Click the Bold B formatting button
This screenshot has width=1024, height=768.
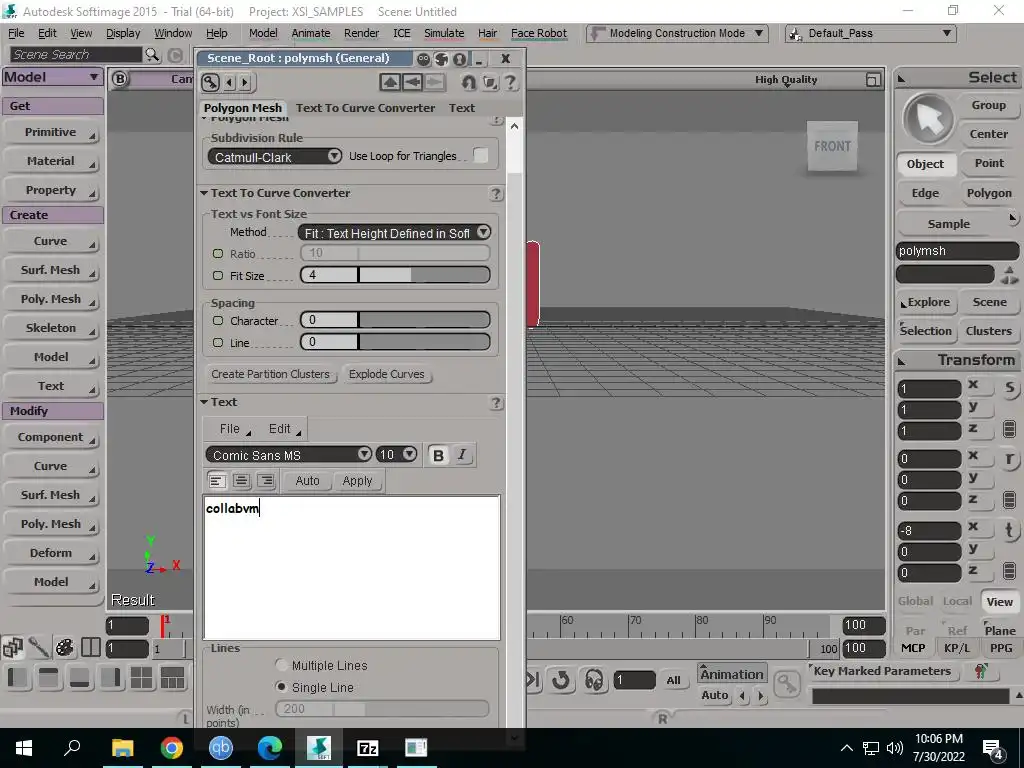click(x=438, y=455)
